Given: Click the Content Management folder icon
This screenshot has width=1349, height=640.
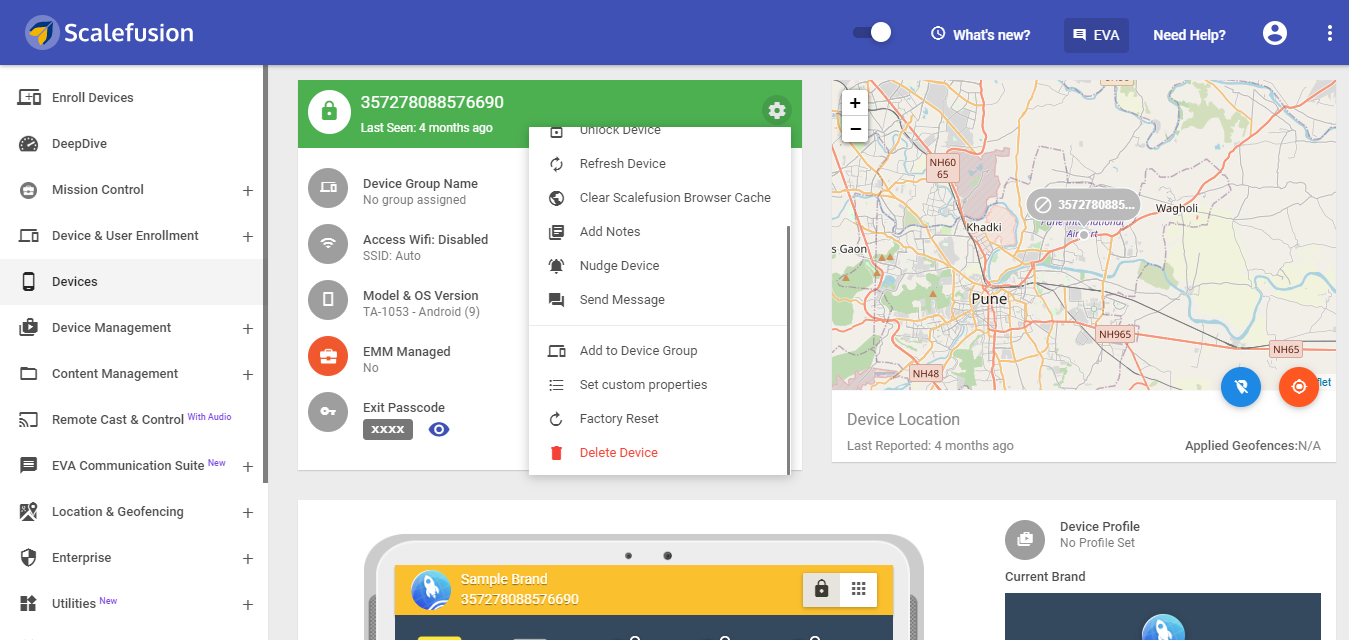Looking at the screenshot, I should point(29,374).
